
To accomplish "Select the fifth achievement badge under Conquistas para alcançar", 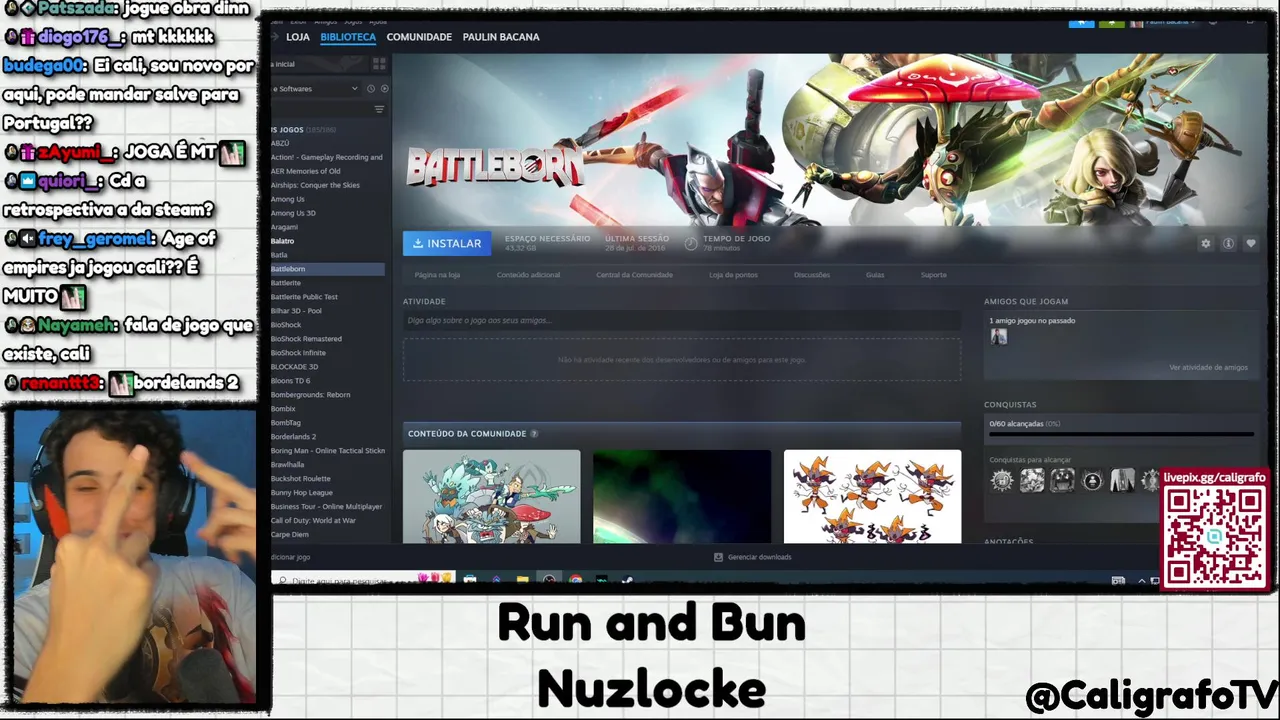I will click(1122, 481).
